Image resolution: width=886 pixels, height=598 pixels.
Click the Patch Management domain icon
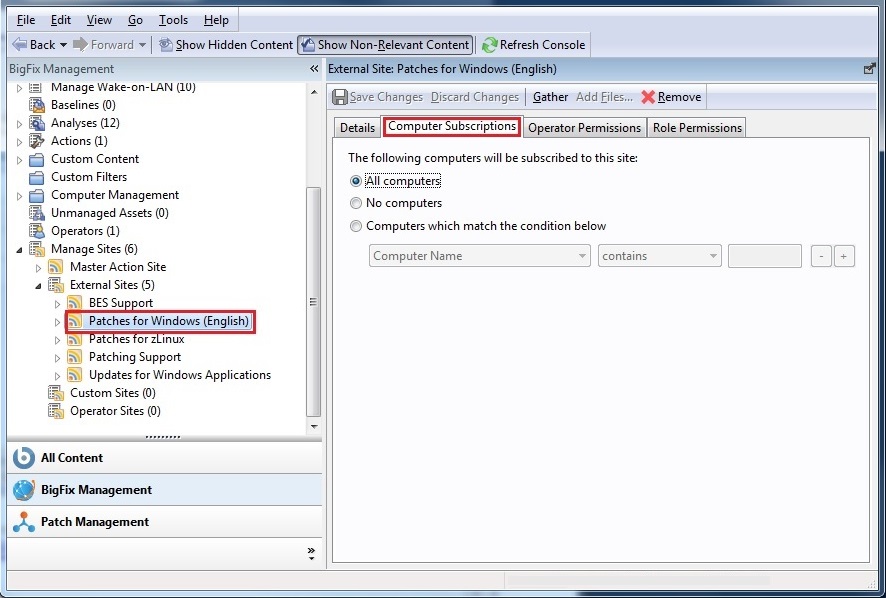click(24, 522)
